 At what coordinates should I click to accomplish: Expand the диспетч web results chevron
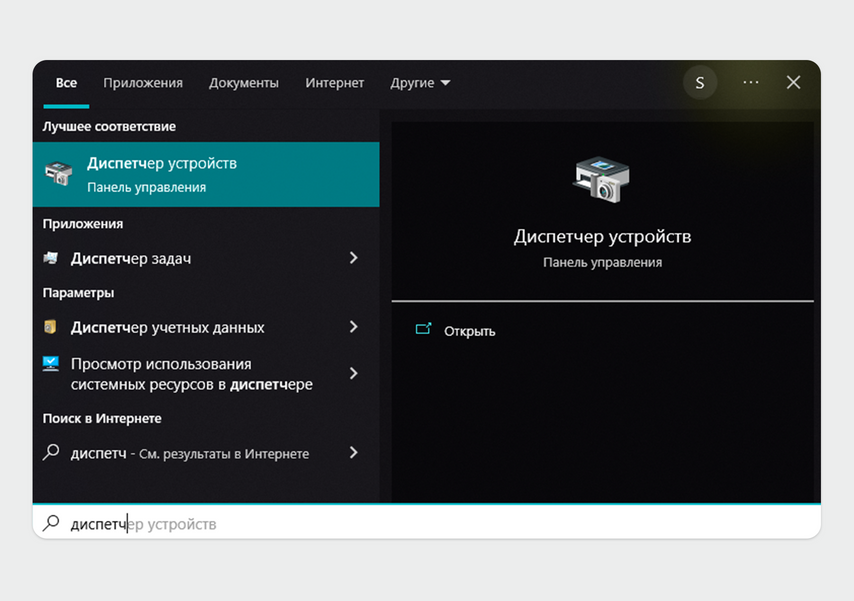coord(353,452)
